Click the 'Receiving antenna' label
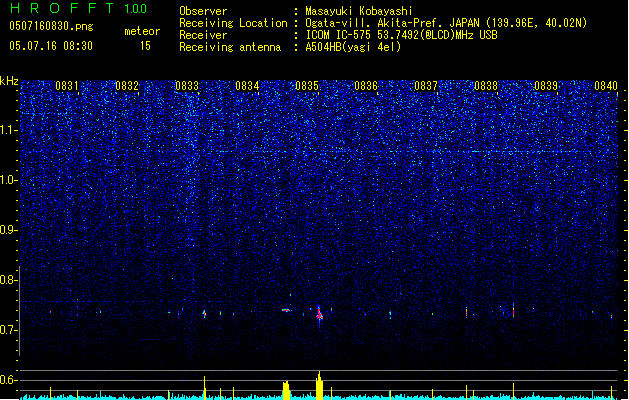Screen dimensions: 629x400 tap(230, 47)
